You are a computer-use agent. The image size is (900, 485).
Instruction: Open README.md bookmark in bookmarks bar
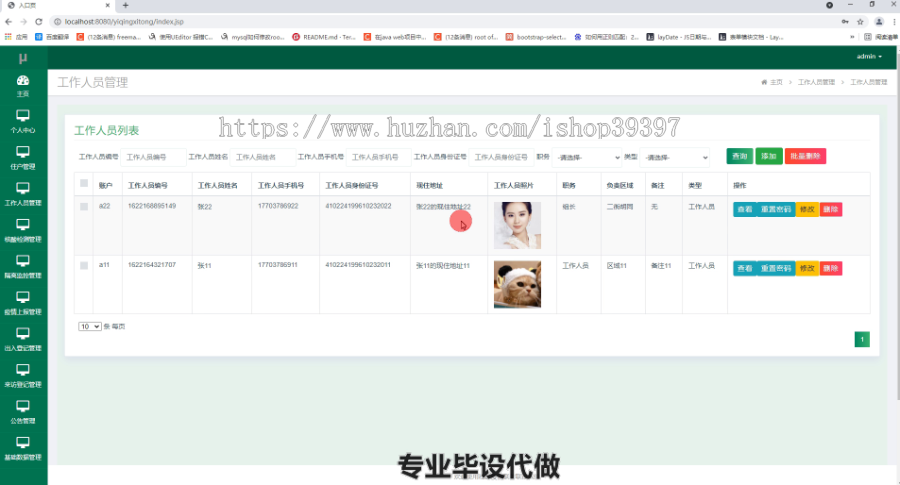[324, 37]
